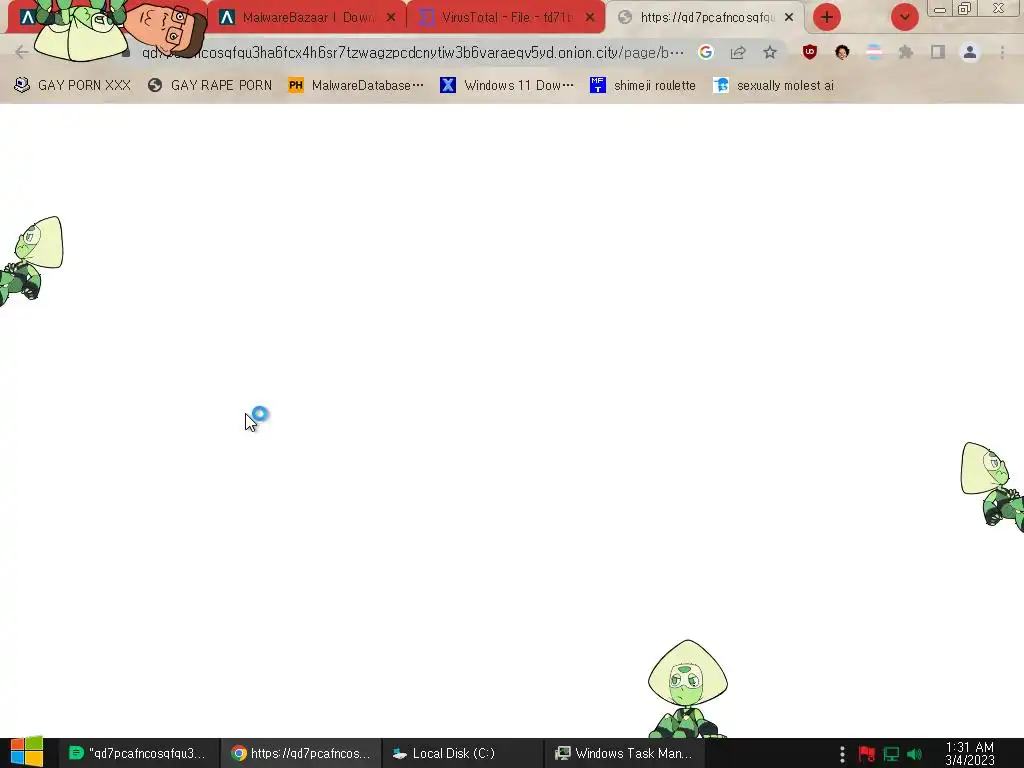Open a new tab with the plus button

(827, 18)
